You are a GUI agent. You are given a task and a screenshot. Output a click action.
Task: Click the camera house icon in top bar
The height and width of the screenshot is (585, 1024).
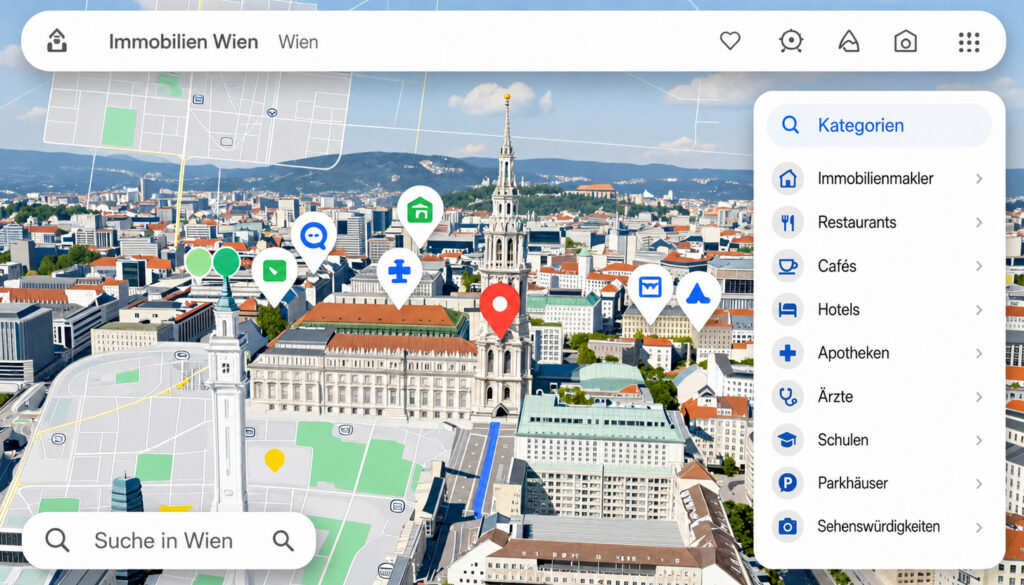click(x=905, y=41)
